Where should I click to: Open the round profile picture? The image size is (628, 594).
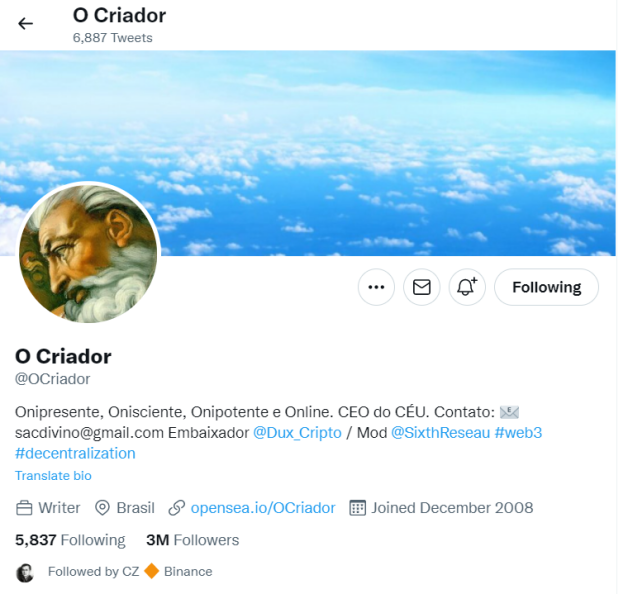click(x=88, y=253)
